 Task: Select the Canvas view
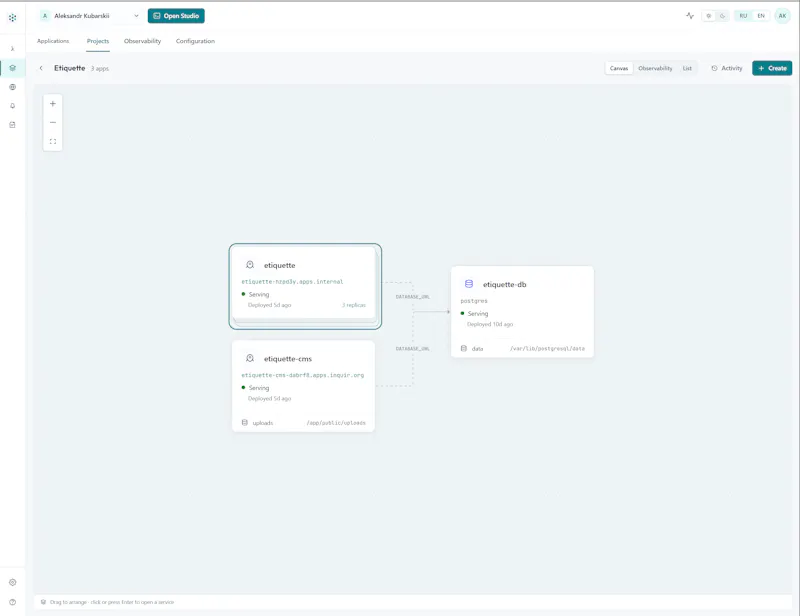[619, 68]
